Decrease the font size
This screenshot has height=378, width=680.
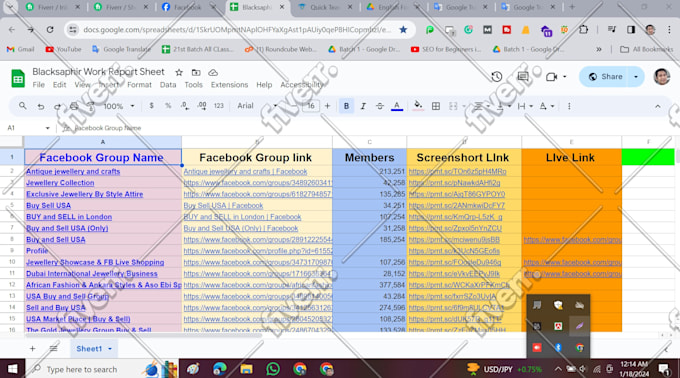(x=295, y=106)
